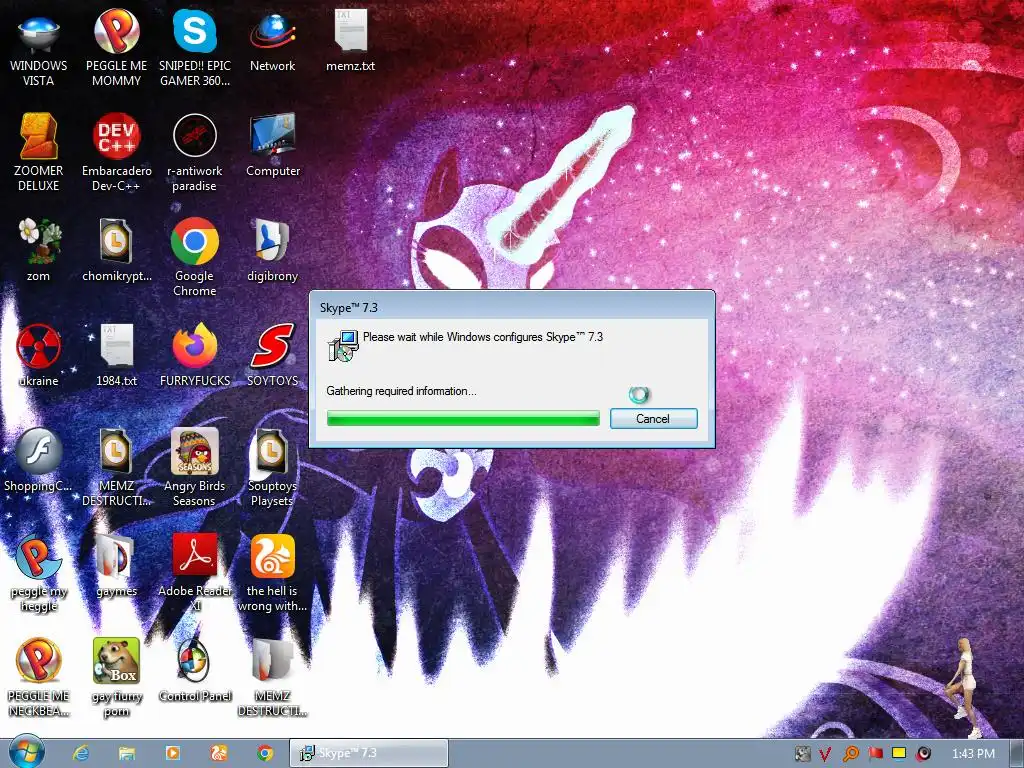Open the WINDOWS VISTA desktop shortcut

(39, 48)
